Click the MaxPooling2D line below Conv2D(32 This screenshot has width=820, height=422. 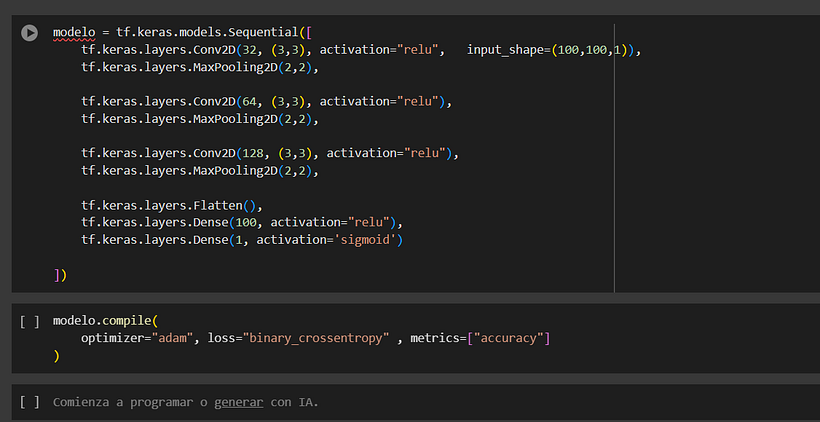pyautogui.click(x=200, y=67)
